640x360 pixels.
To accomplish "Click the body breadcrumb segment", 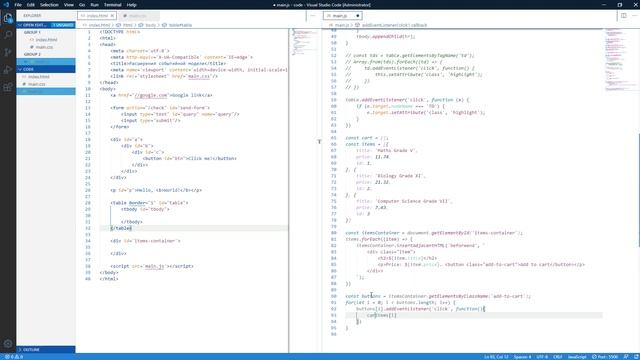I will [x=148, y=25].
